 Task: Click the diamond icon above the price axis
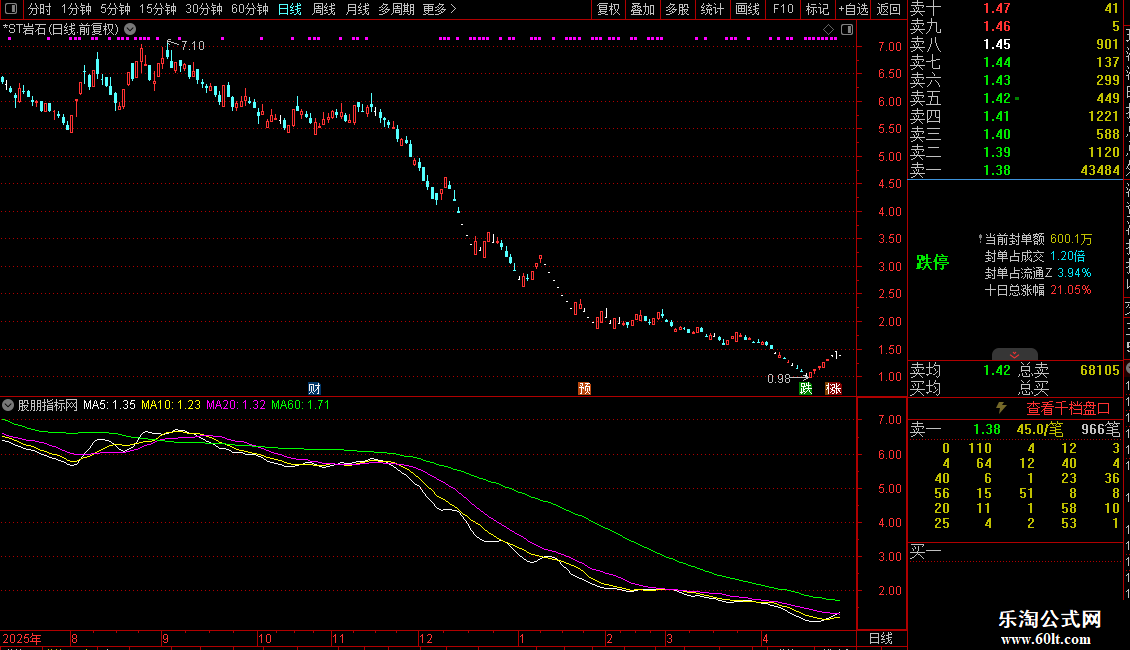click(828, 29)
